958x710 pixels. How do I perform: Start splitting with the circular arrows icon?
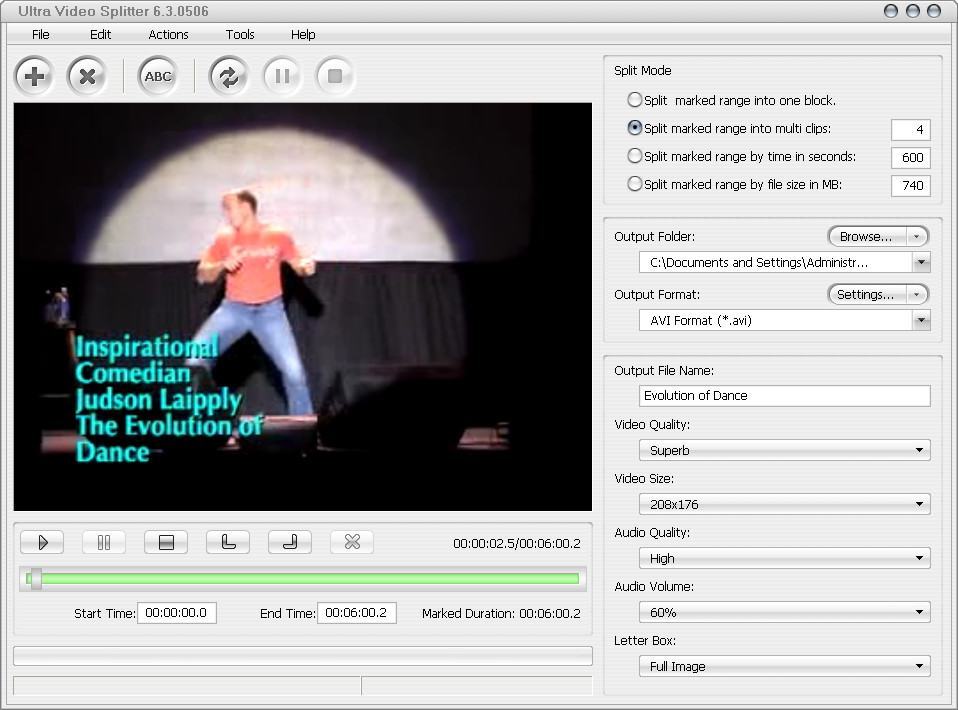[228, 76]
